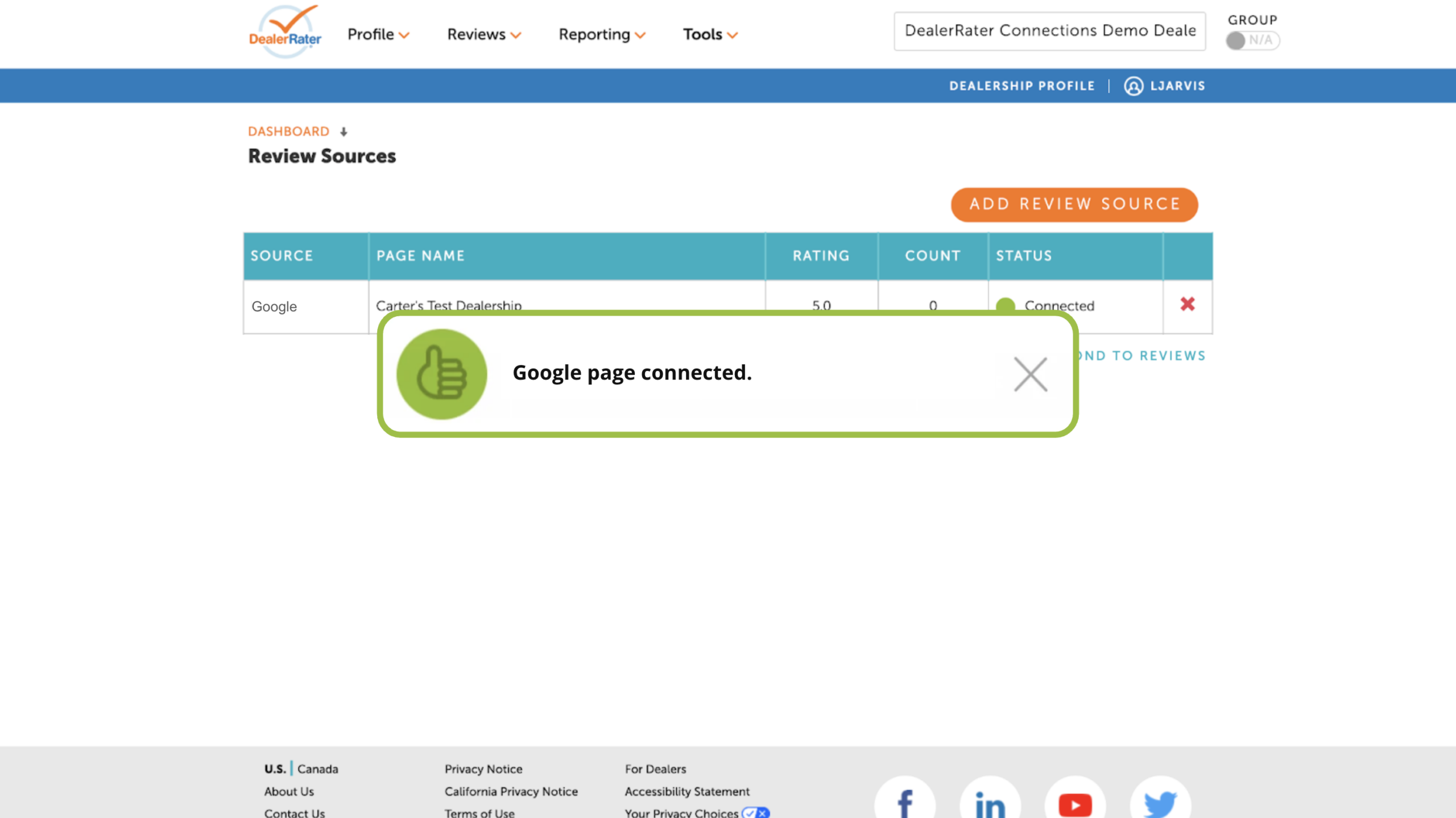Click the Google page connected message text
This screenshot has width=1456, height=818.
tap(632, 373)
